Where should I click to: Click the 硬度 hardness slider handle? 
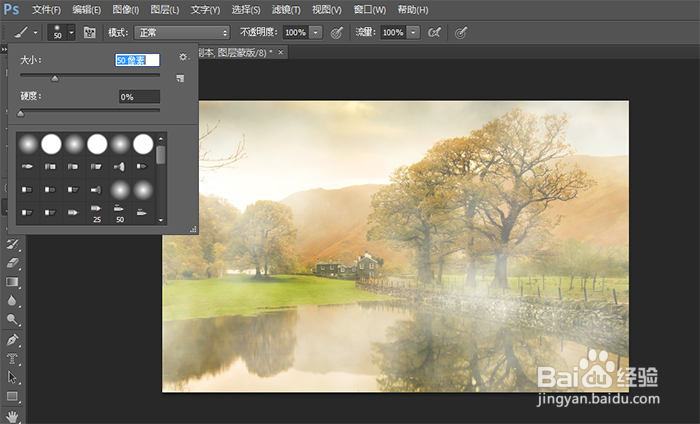[x=21, y=114]
